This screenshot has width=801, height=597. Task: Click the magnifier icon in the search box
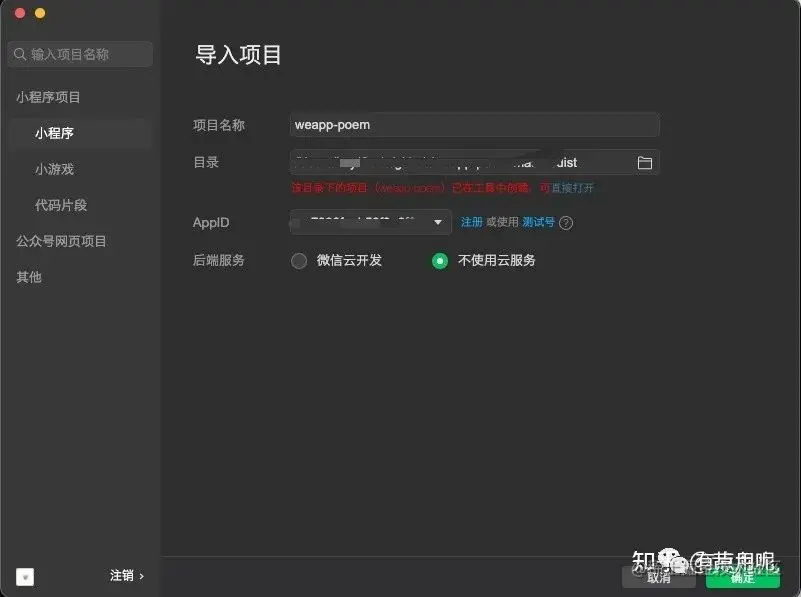click(x=20, y=54)
